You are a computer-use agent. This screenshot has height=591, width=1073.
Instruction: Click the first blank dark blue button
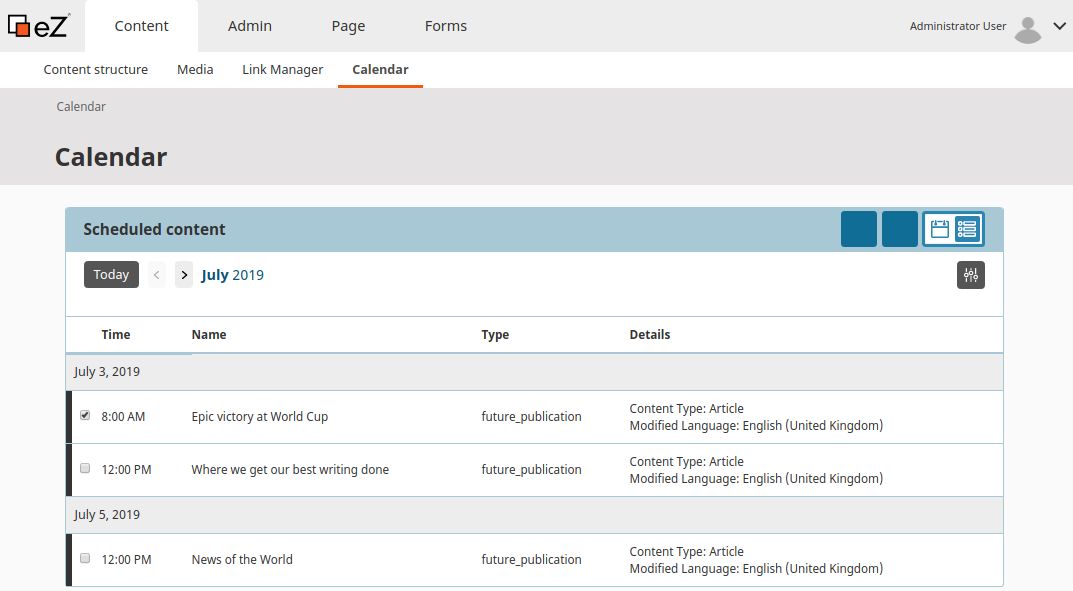pyautogui.click(x=859, y=229)
